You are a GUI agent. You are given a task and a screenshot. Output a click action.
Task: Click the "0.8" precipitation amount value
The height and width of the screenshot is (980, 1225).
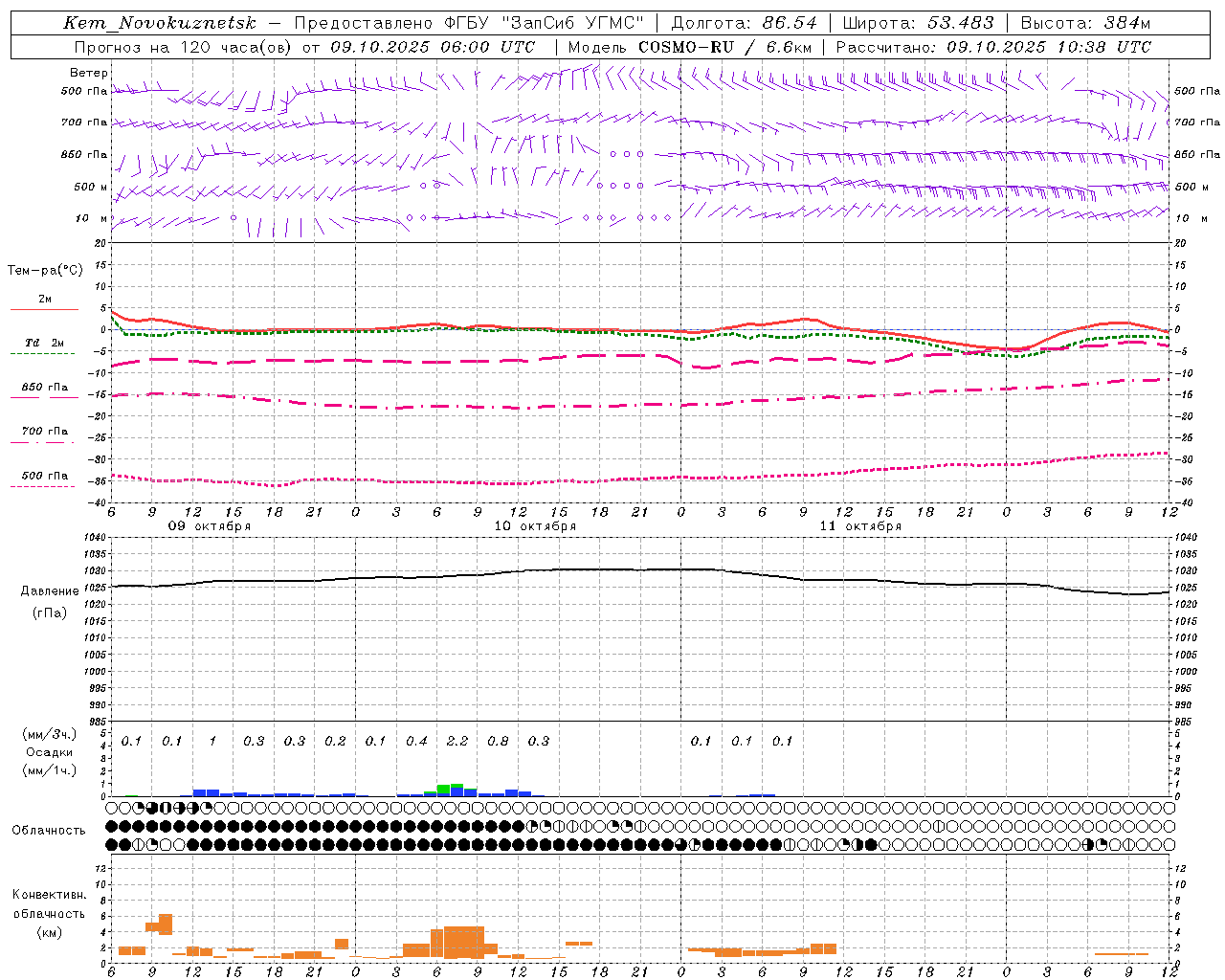point(498,741)
